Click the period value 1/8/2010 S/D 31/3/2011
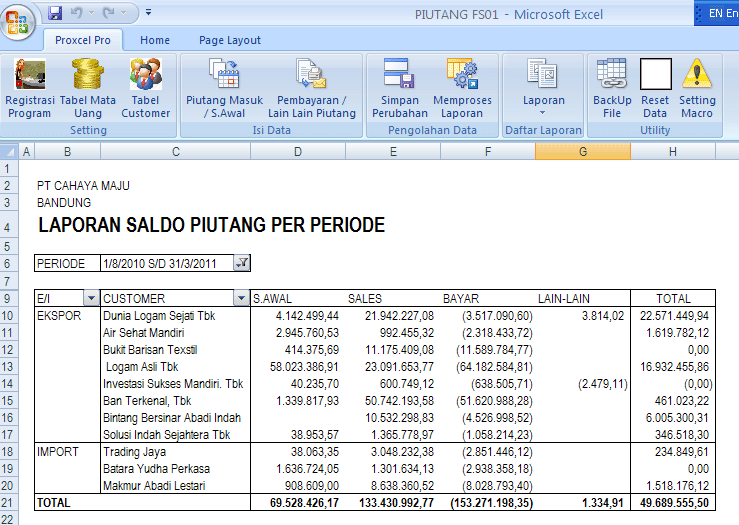Image resolution: width=739 pixels, height=525 pixels. [x=160, y=263]
